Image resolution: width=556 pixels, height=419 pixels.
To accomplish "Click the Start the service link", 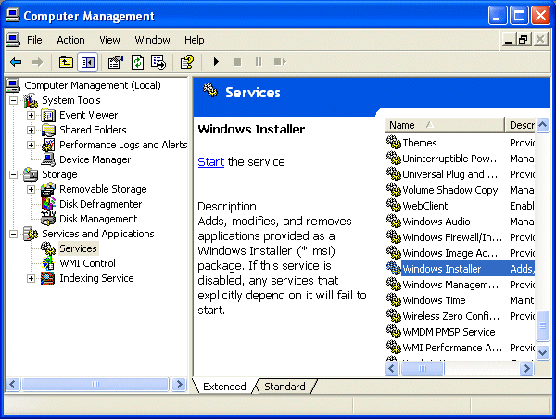I will click(x=211, y=162).
